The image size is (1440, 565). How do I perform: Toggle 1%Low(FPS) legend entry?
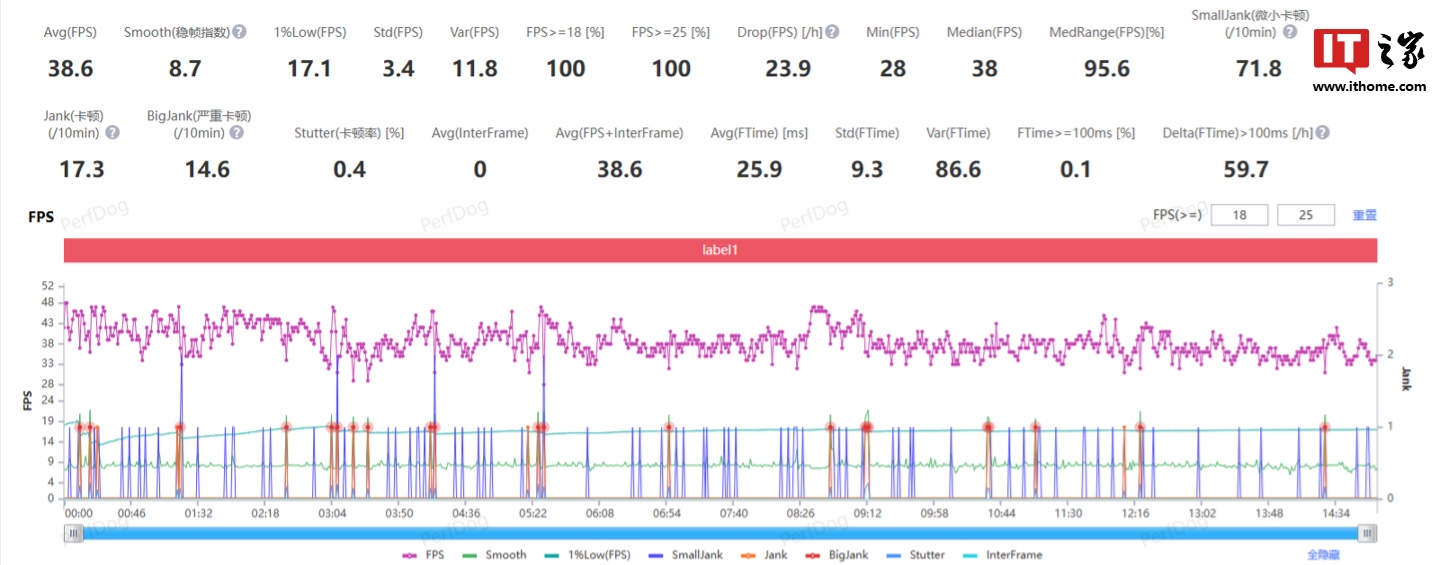587,555
